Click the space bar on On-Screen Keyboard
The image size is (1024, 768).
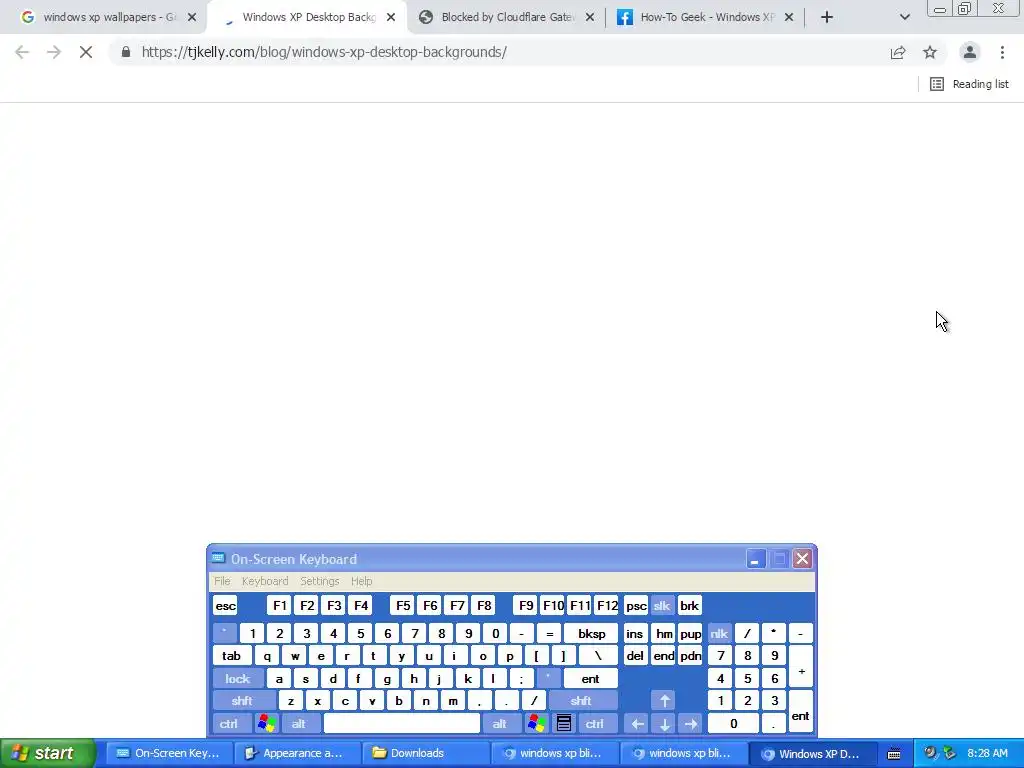(402, 724)
